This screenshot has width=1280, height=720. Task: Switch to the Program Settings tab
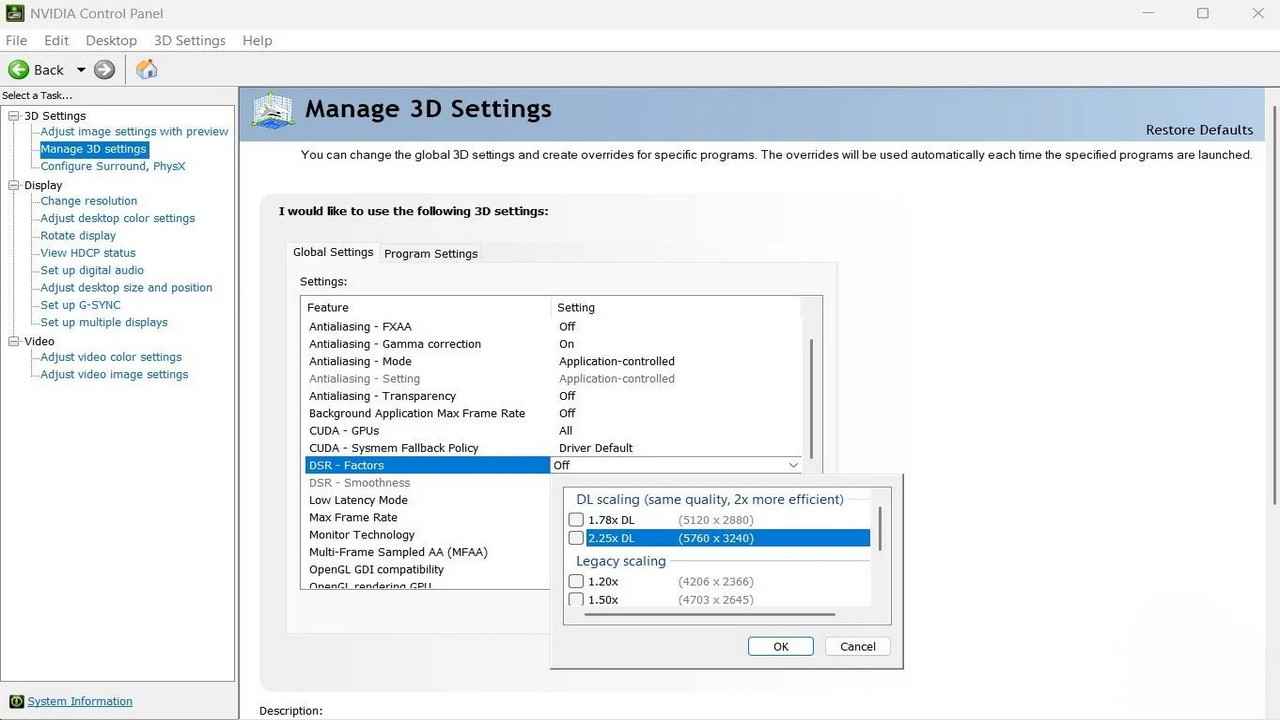[431, 253]
